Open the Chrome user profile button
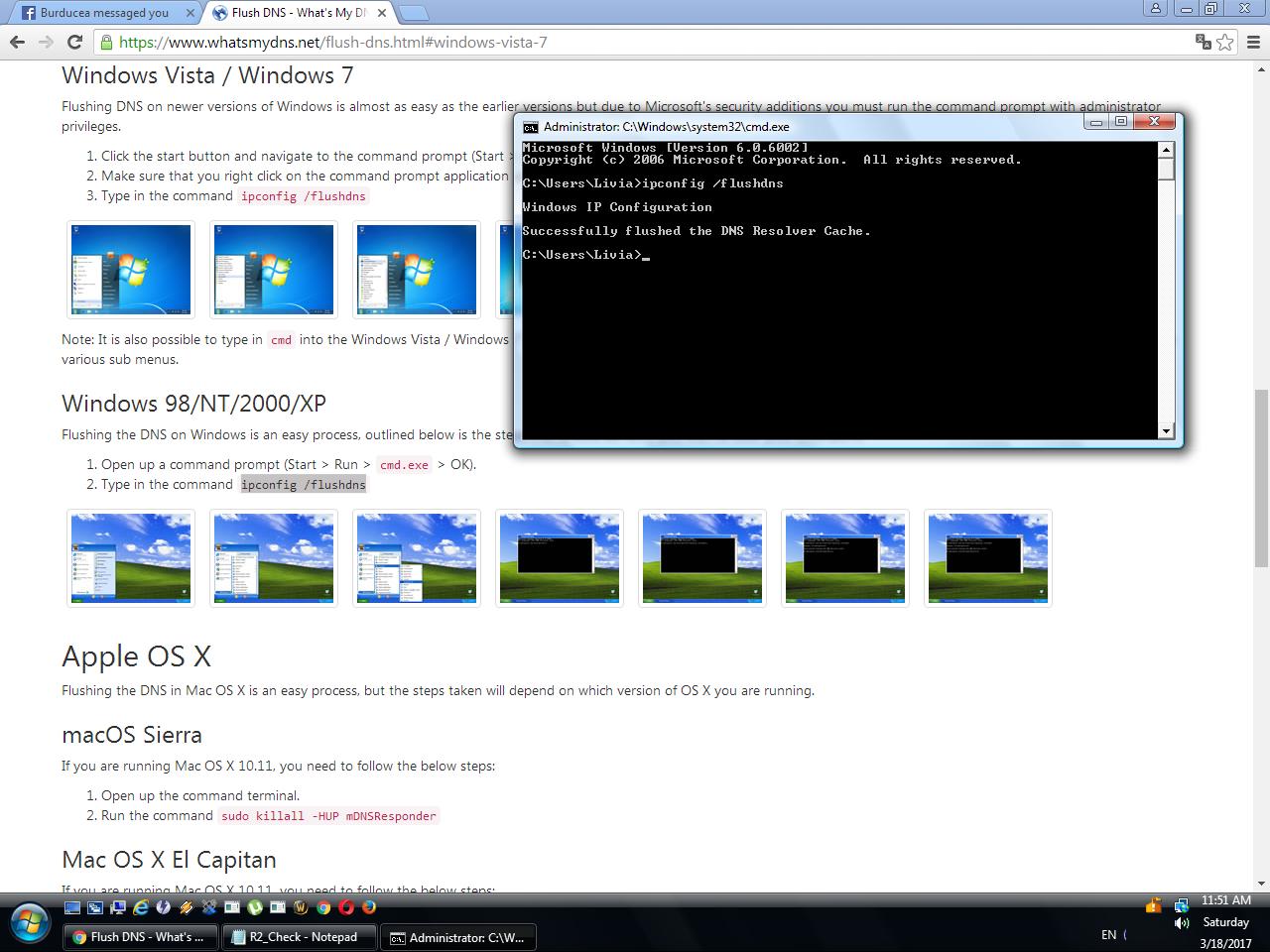 [1155, 9]
